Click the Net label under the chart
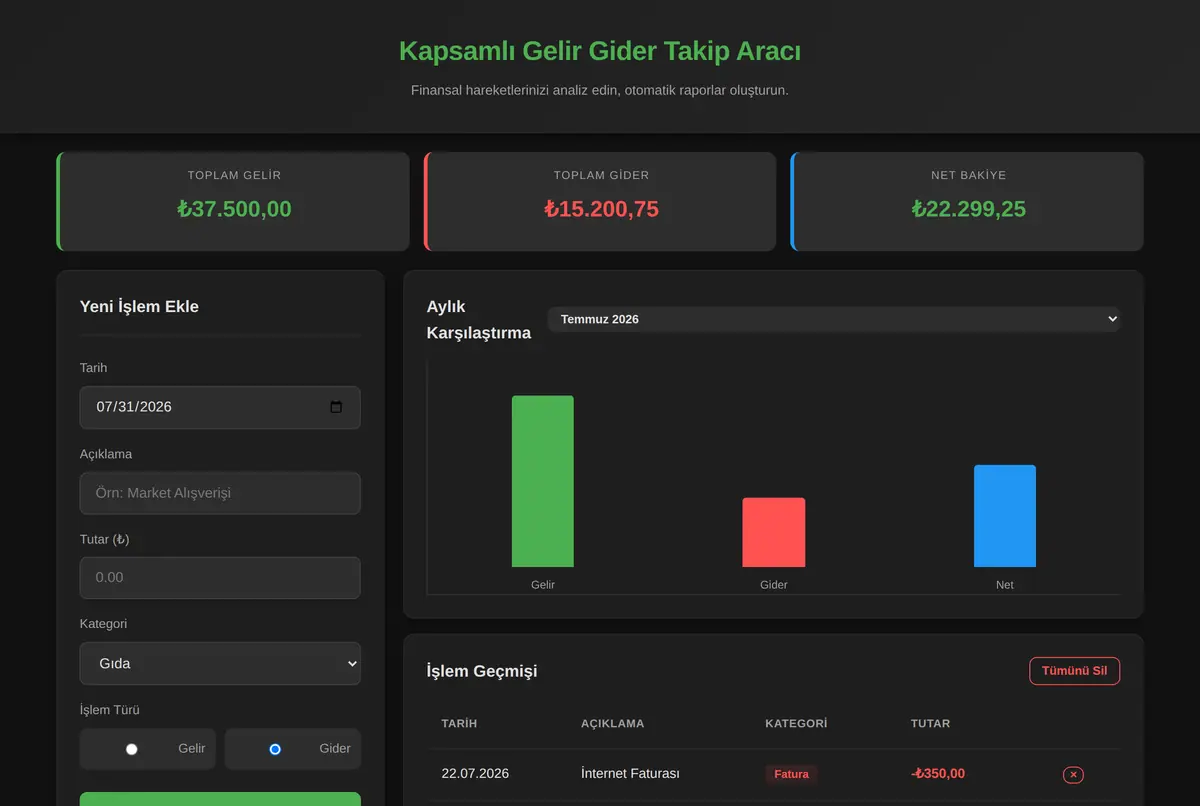 1005,585
